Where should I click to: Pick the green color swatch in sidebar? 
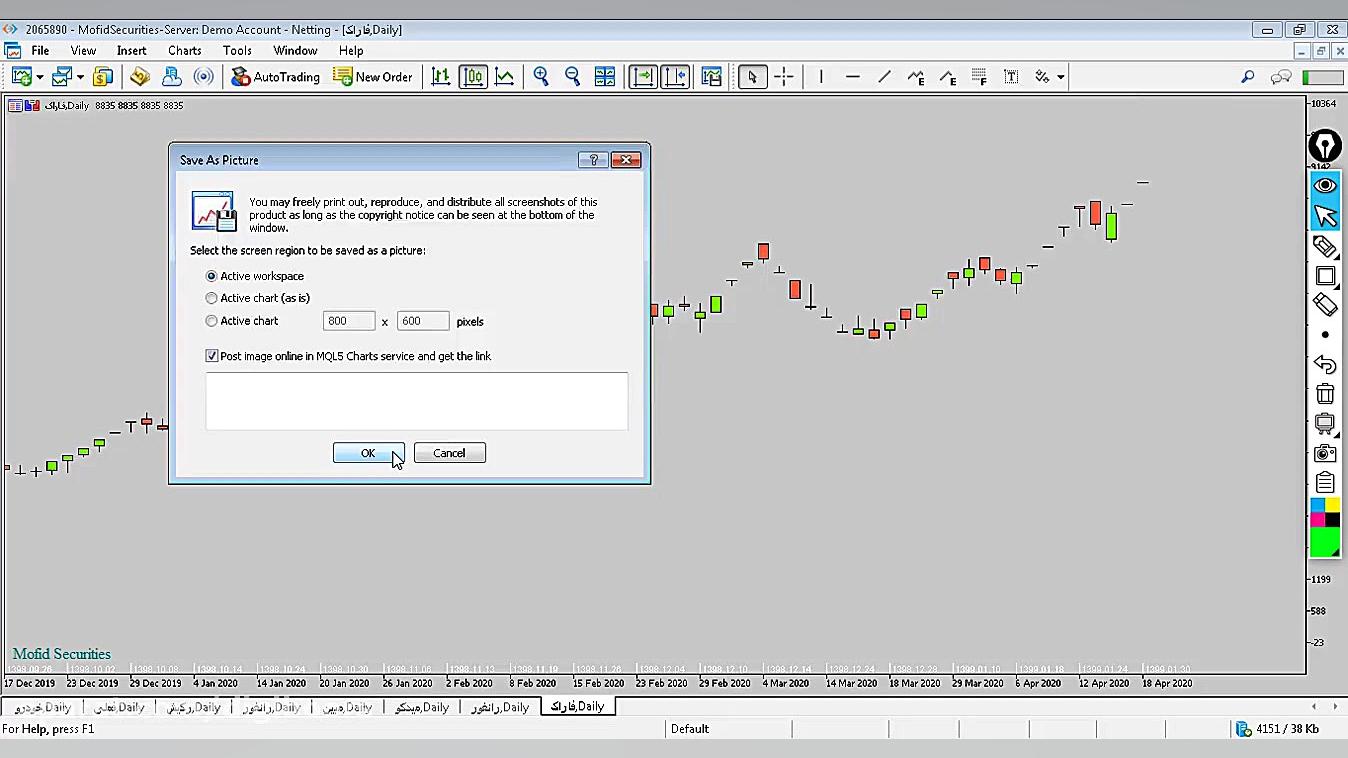[x=1324, y=542]
